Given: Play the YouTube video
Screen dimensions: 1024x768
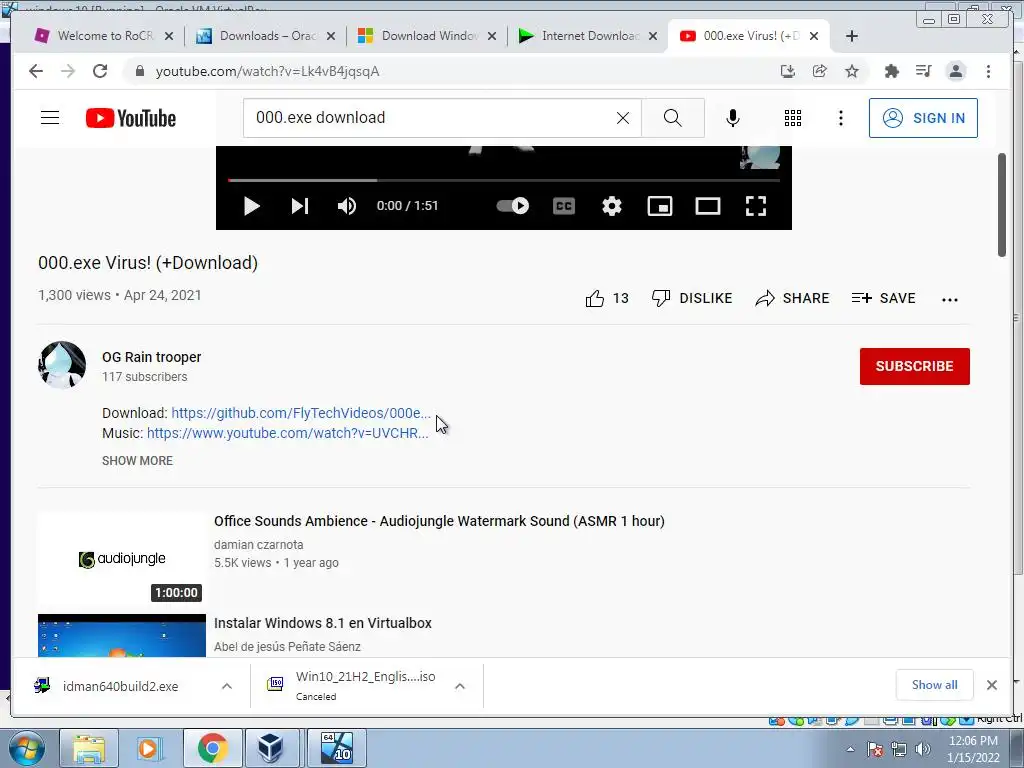Looking at the screenshot, I should pyautogui.click(x=251, y=206).
